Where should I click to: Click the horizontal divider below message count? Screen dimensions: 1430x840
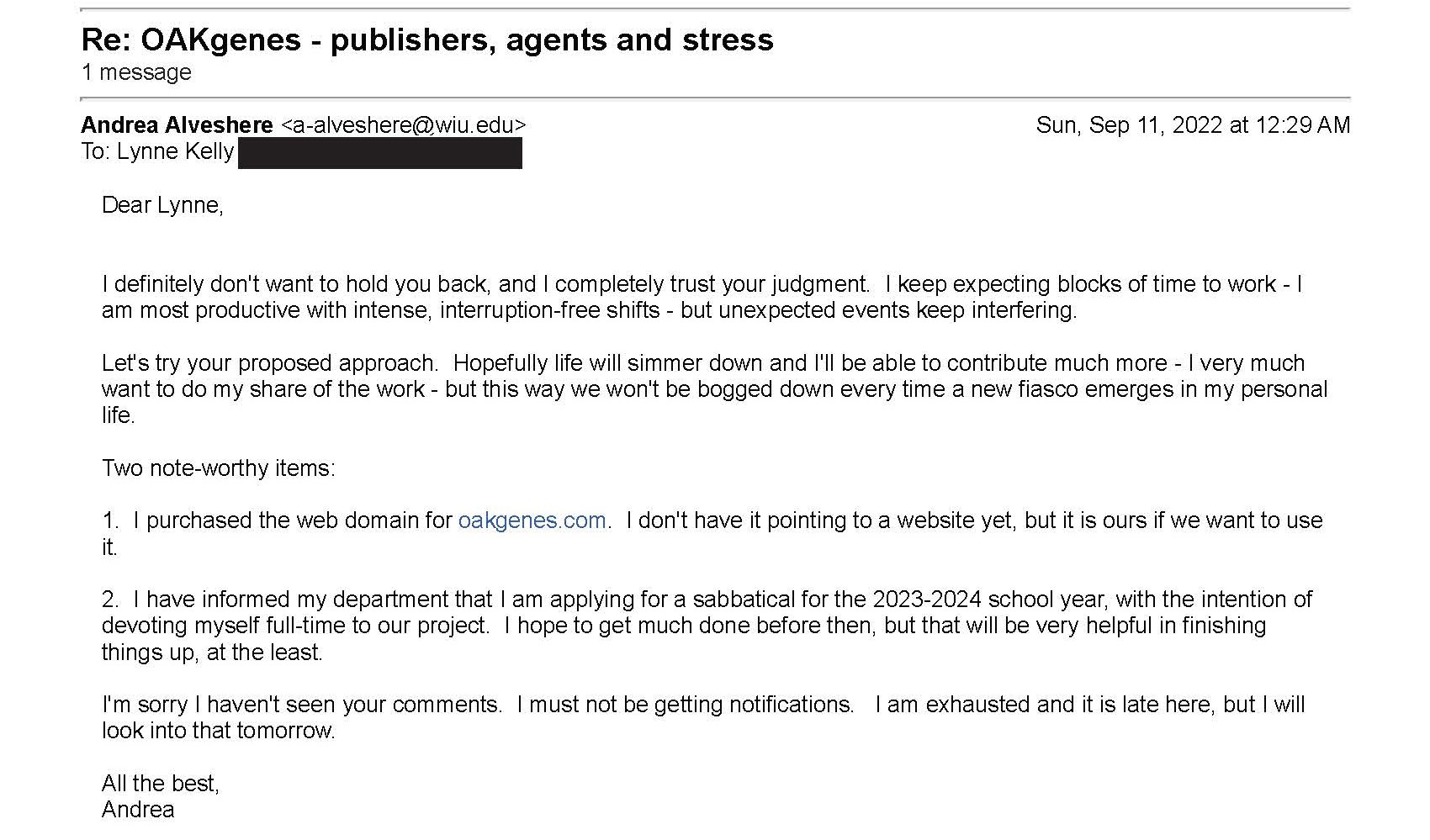tap(715, 98)
